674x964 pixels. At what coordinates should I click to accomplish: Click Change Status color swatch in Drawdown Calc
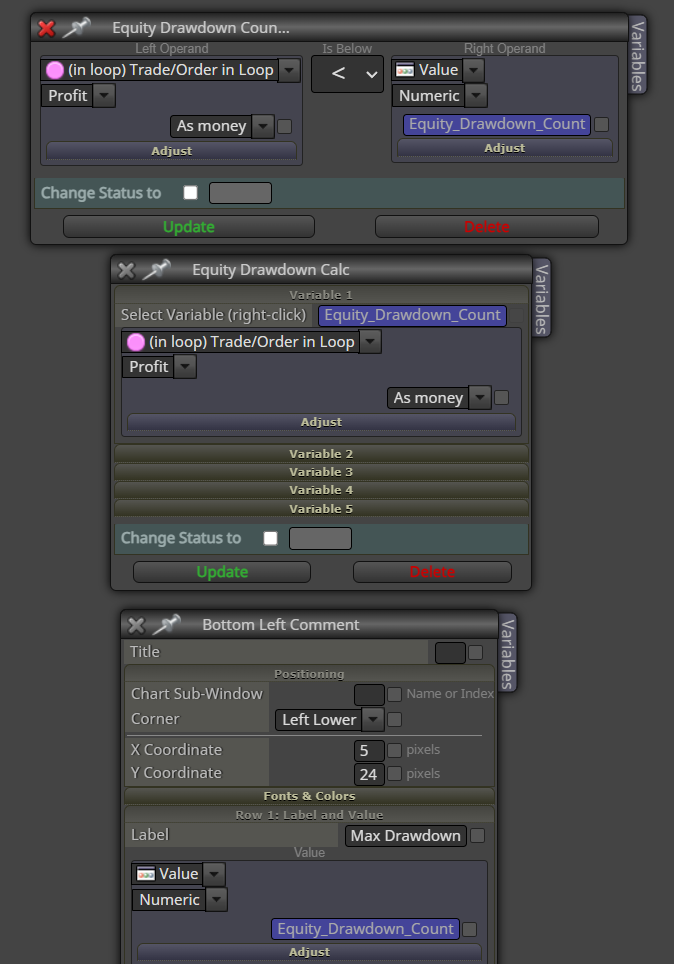pyautogui.click(x=320, y=539)
